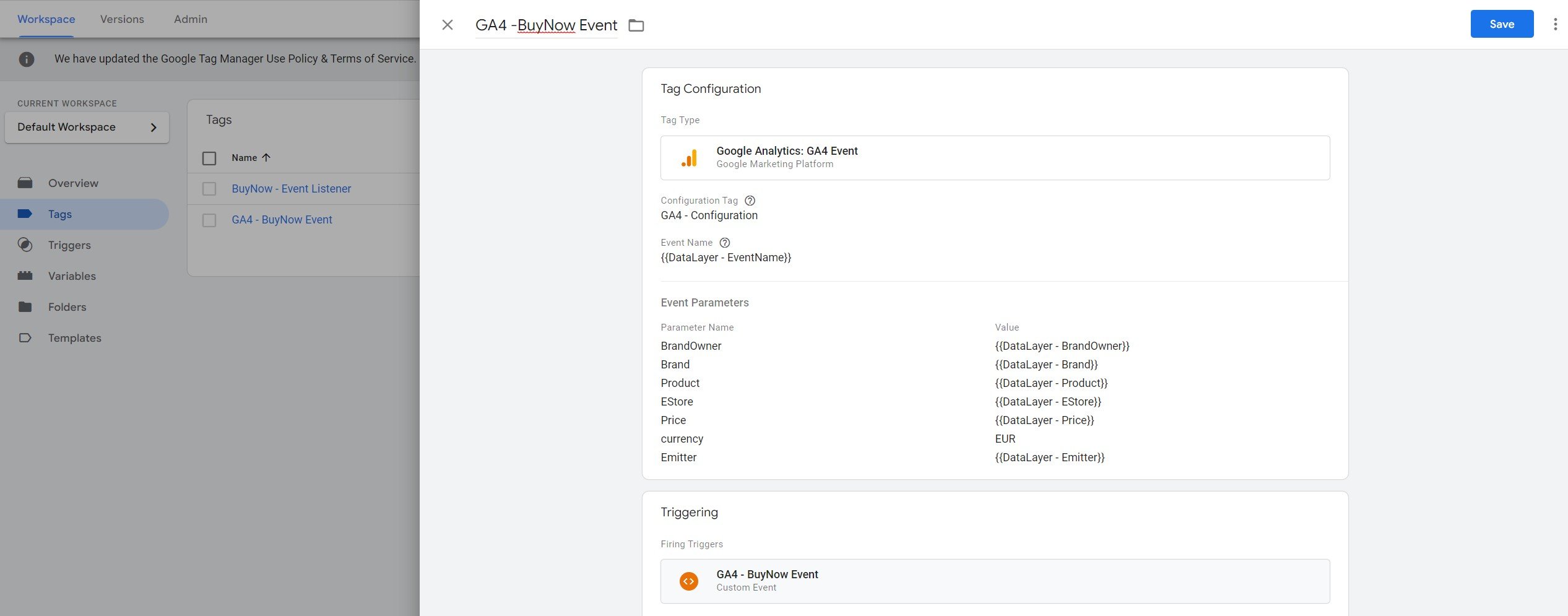Click the Brand parameter name
This screenshot has width=1568, height=616.
click(675, 365)
